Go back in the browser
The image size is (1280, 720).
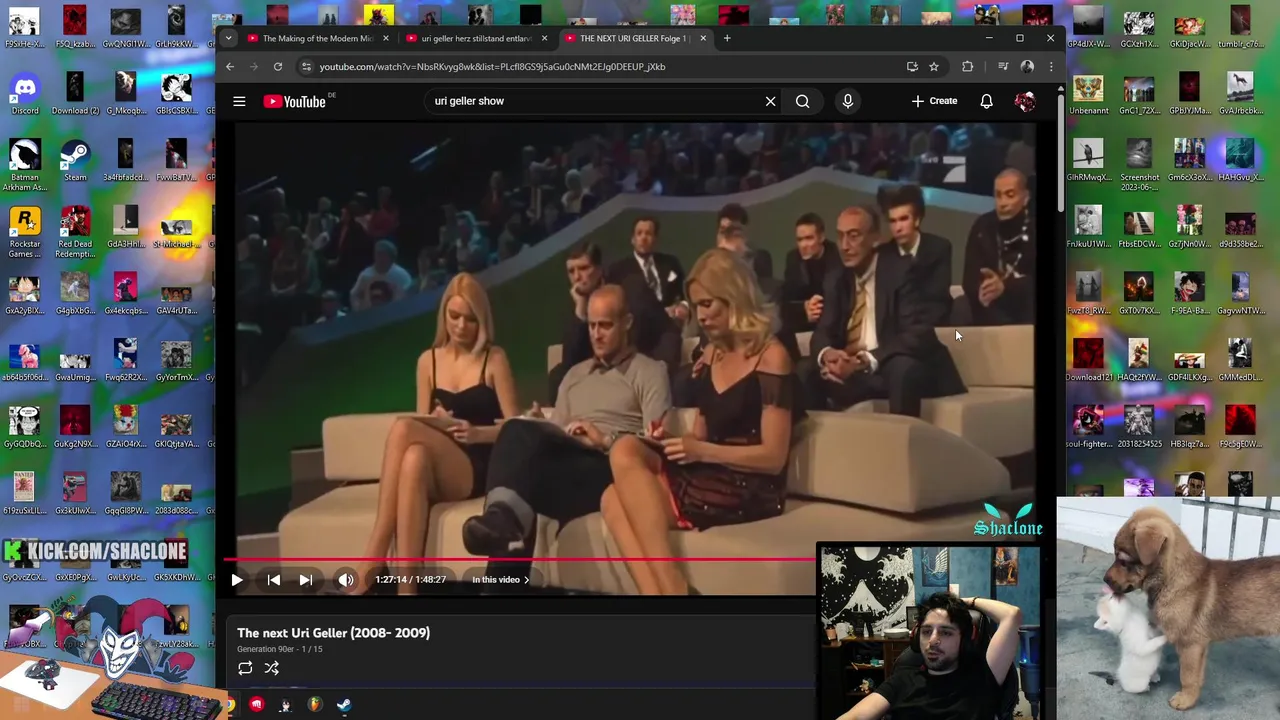click(x=230, y=67)
